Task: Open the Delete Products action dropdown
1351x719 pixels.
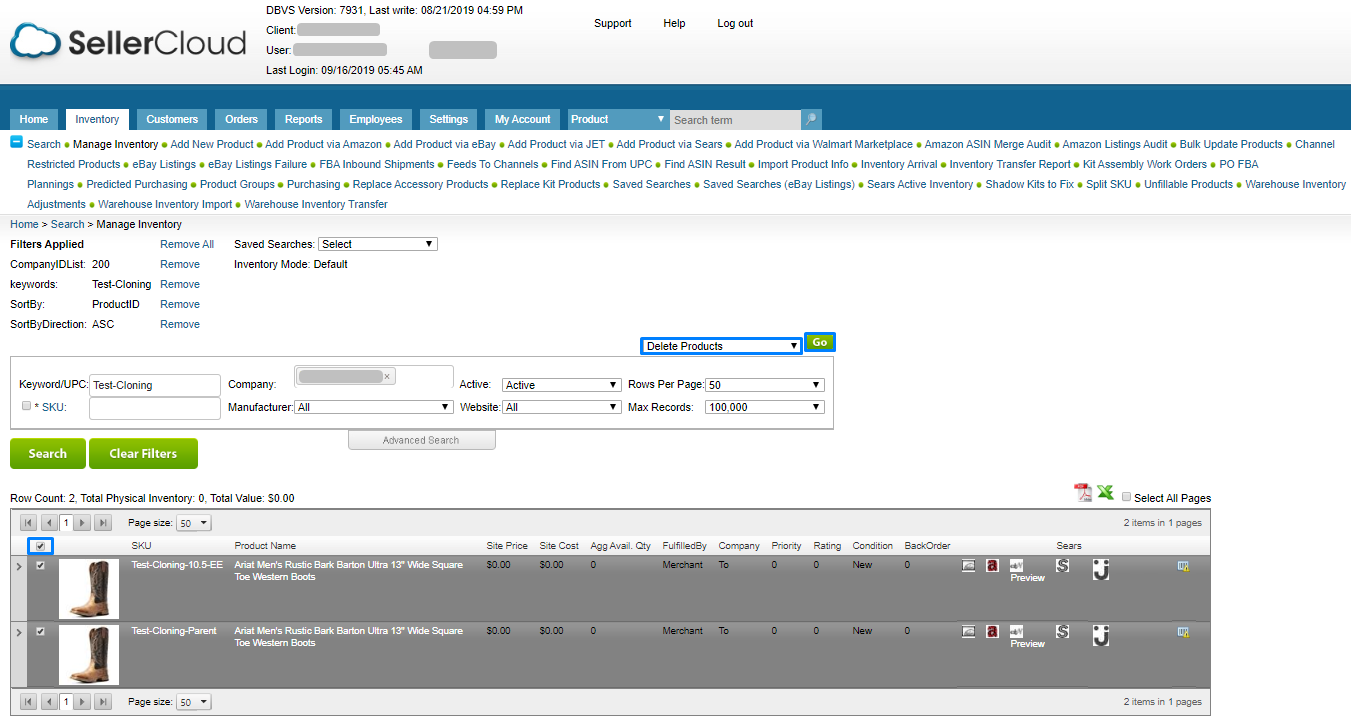Action: 721,346
